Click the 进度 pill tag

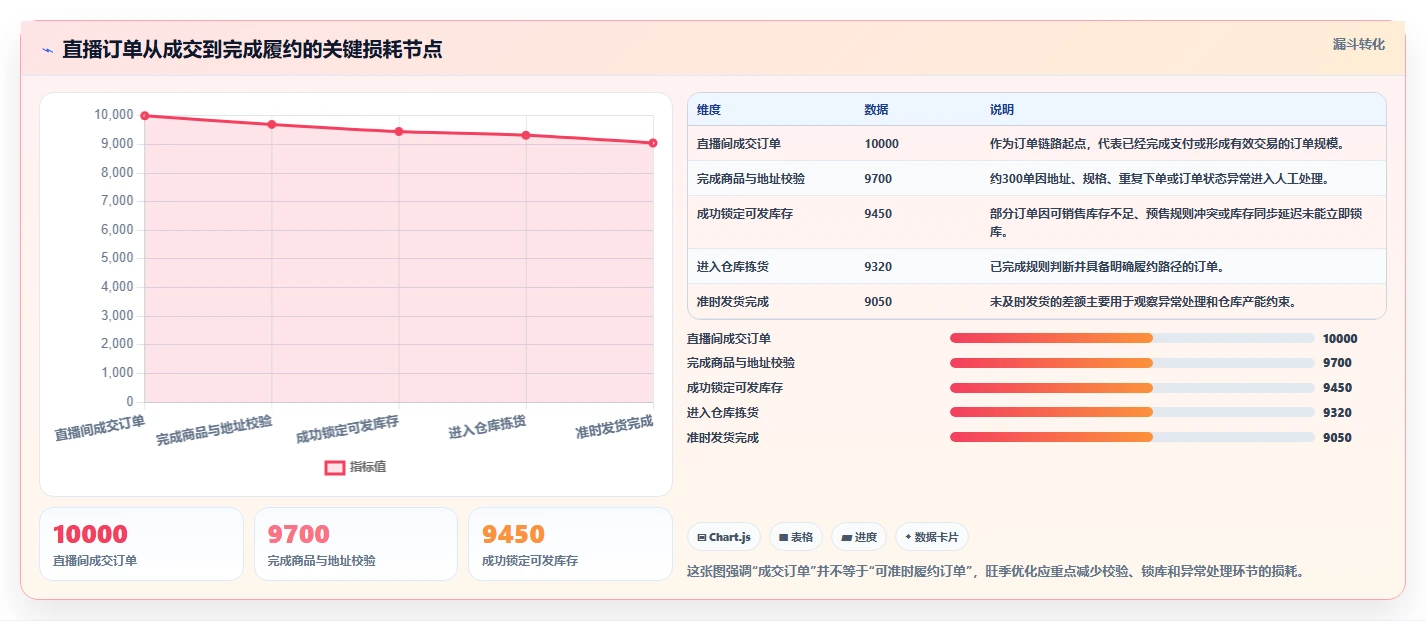[x=859, y=537]
